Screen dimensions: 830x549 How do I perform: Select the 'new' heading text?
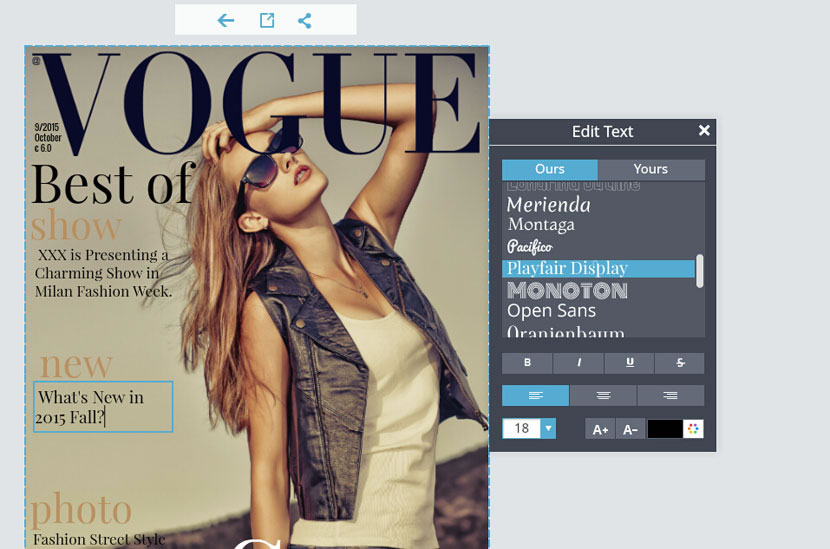[x=76, y=365]
